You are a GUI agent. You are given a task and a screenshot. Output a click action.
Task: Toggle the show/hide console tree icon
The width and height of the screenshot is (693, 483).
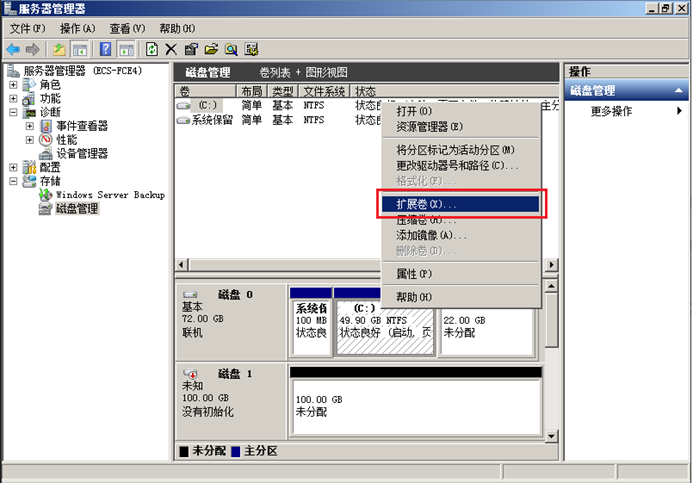pos(80,49)
